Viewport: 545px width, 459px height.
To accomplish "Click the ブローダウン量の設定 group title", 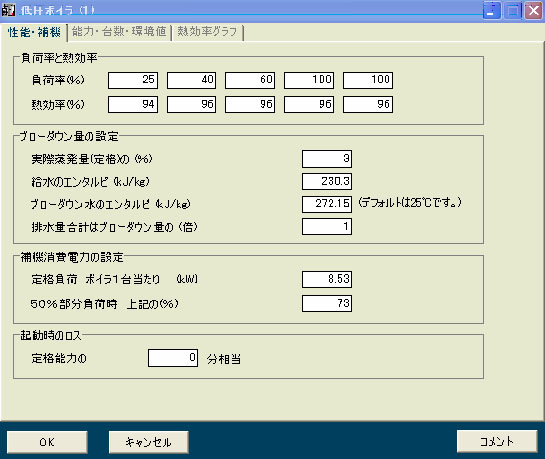I will (x=69, y=136).
